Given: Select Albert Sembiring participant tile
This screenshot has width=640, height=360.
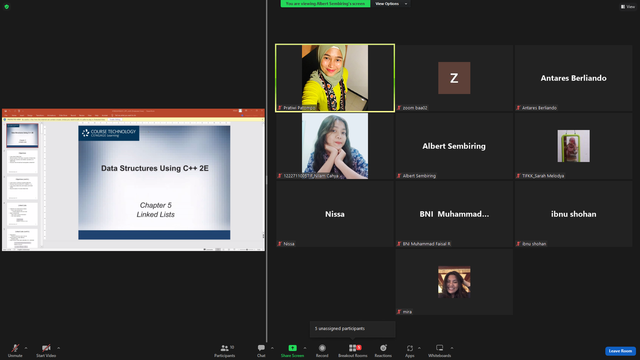Looking at the screenshot, I should pos(454,146).
